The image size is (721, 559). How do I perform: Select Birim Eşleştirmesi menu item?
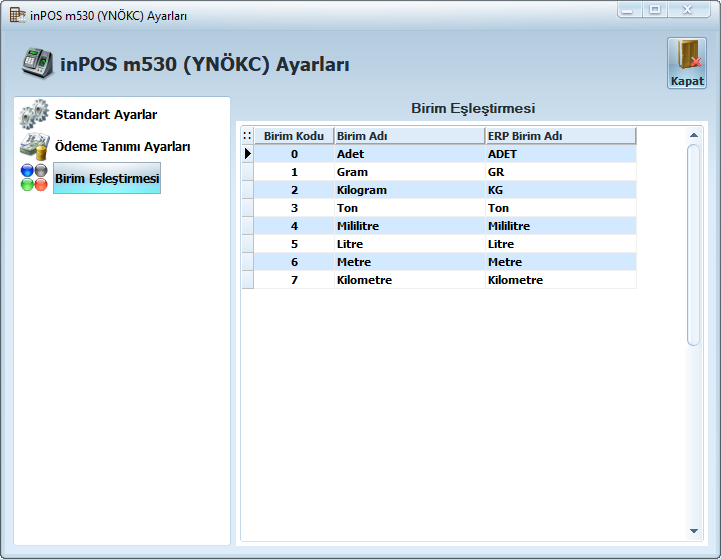tap(107, 178)
